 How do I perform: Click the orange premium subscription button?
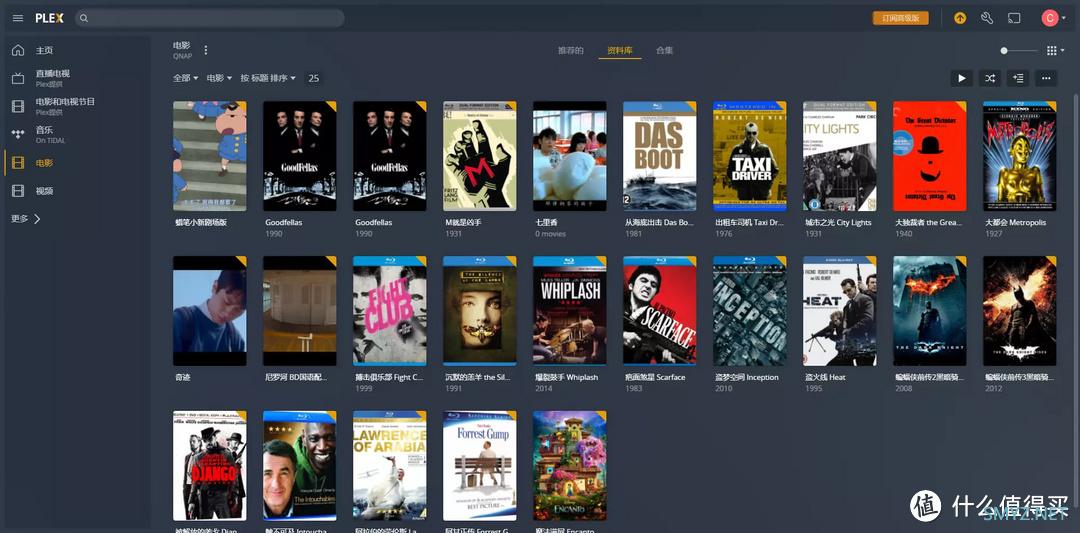coord(900,18)
